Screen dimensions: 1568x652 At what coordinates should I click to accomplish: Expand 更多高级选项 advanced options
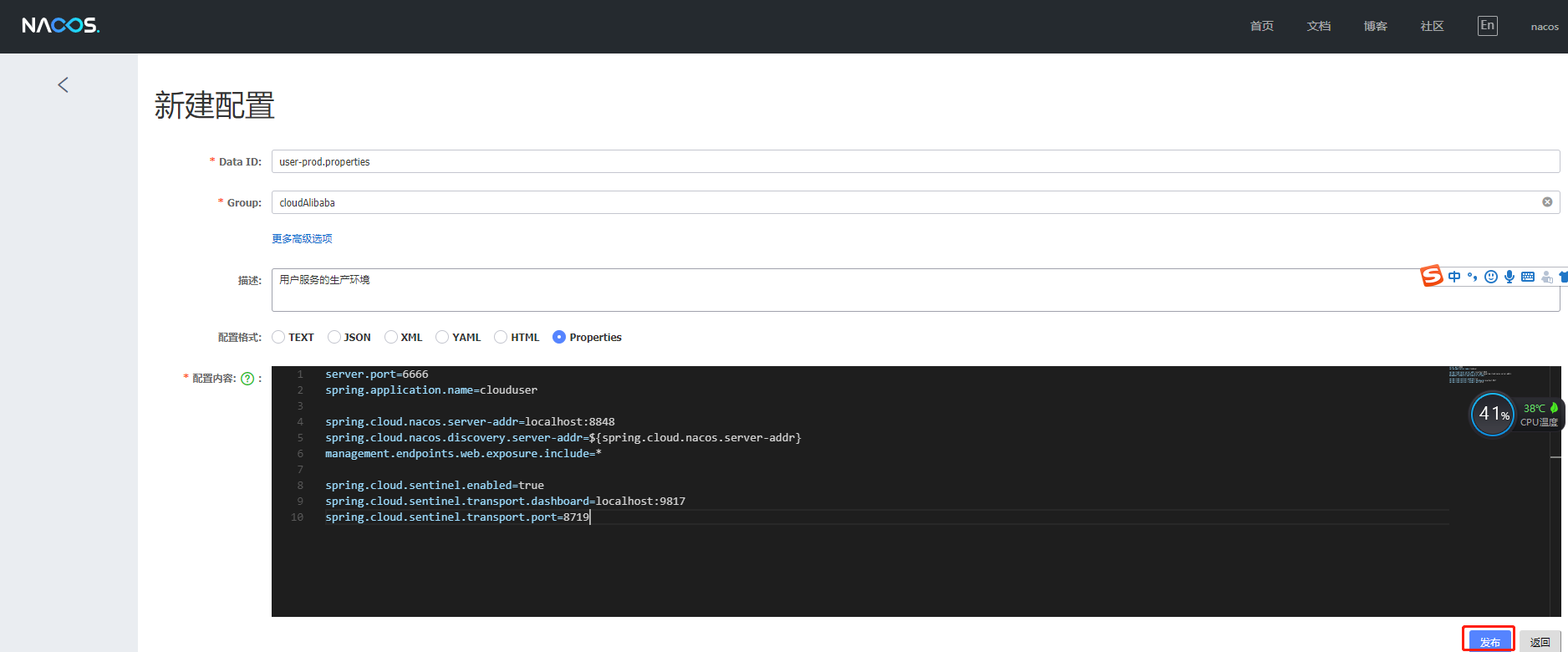tap(302, 238)
